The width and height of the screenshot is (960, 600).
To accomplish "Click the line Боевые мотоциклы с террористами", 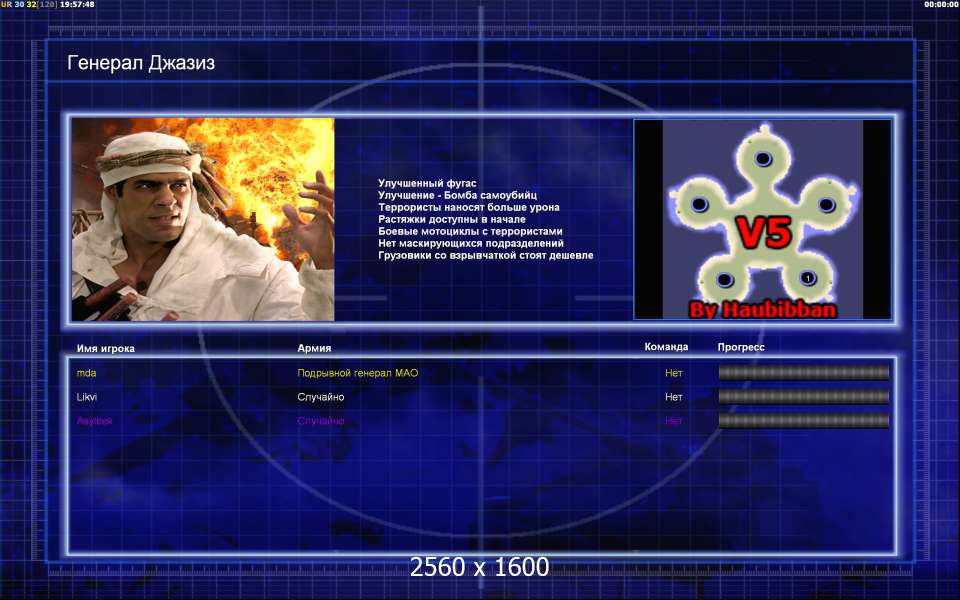I will pos(470,231).
